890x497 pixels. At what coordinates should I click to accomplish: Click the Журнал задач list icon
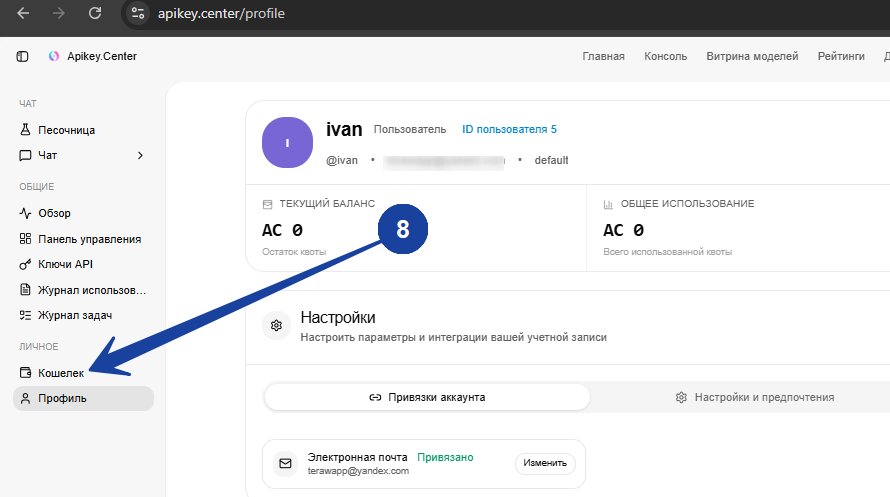click(25, 315)
